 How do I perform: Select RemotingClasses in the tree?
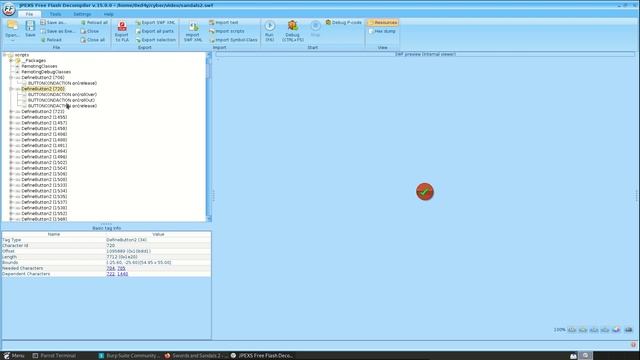pos(39,66)
